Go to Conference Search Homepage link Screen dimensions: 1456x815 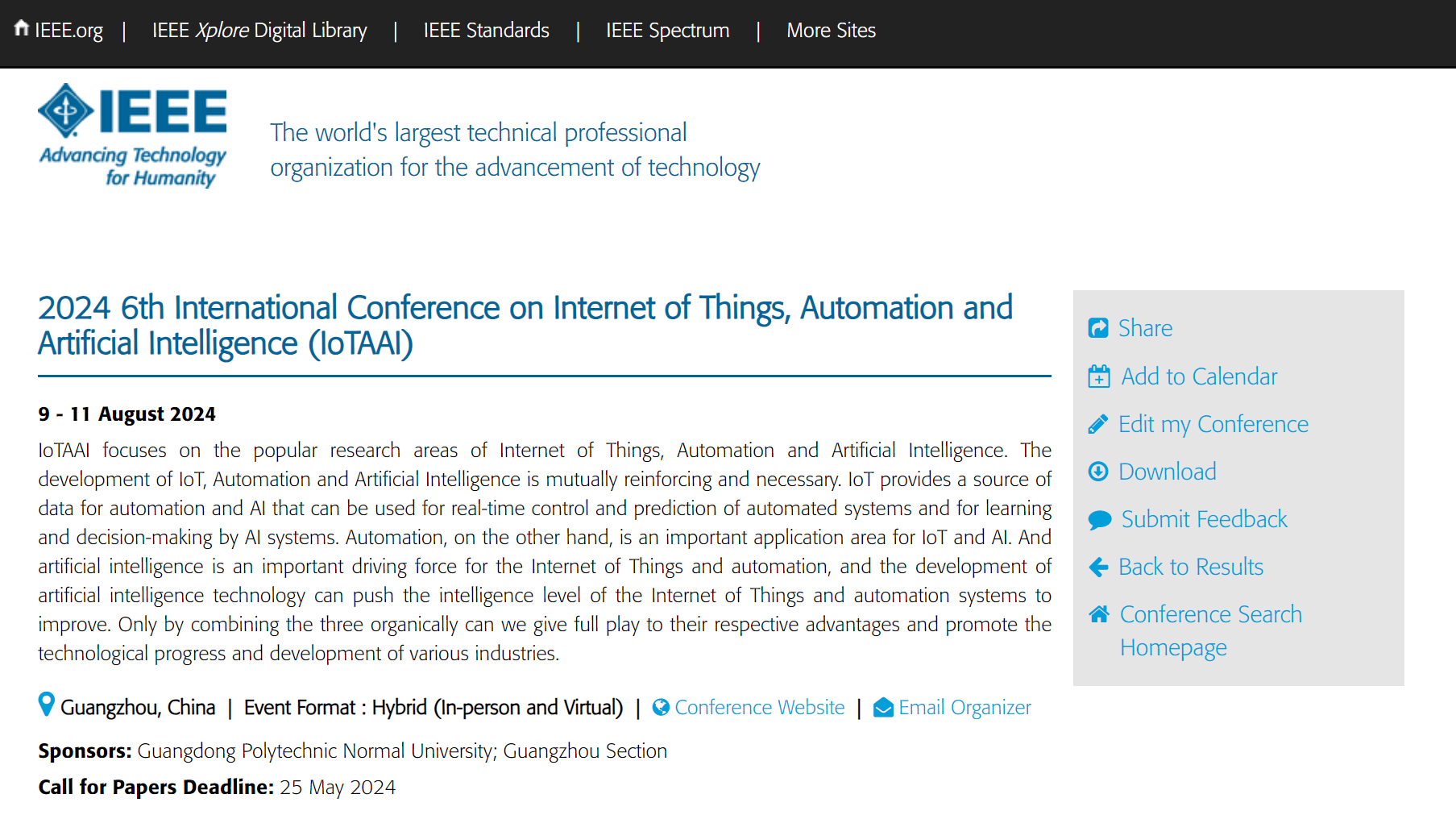point(1211,631)
